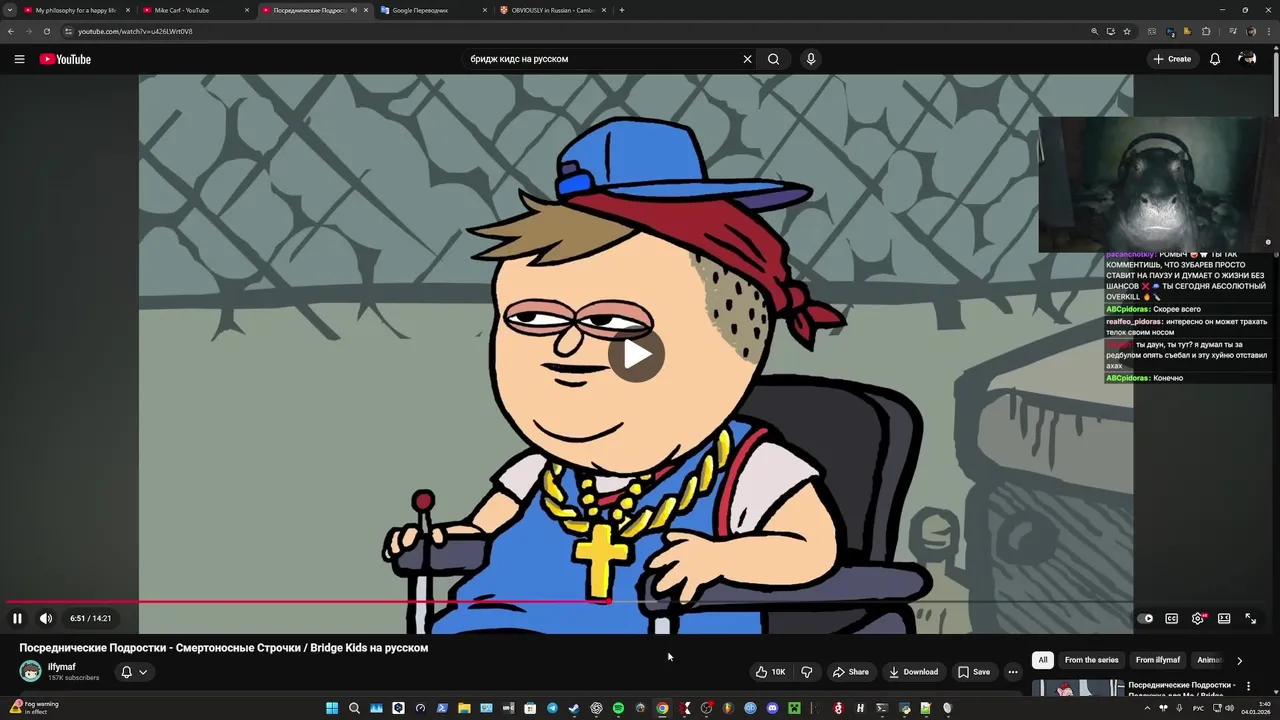Screen dimensions: 1280x720
Task: Share the video
Action: coord(851,672)
